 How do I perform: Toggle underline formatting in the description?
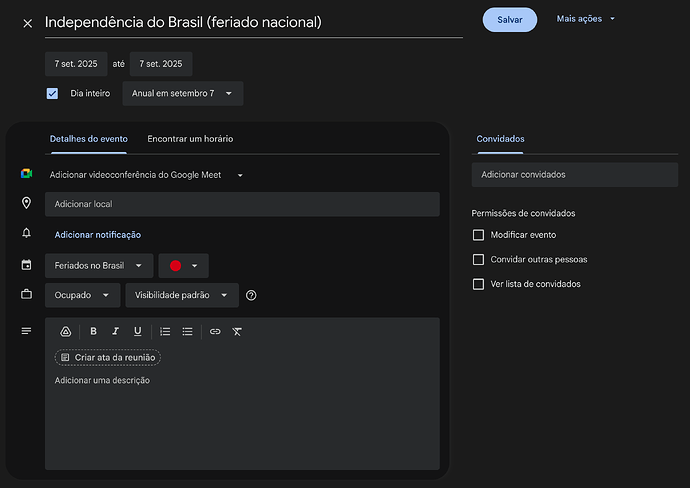coord(138,331)
